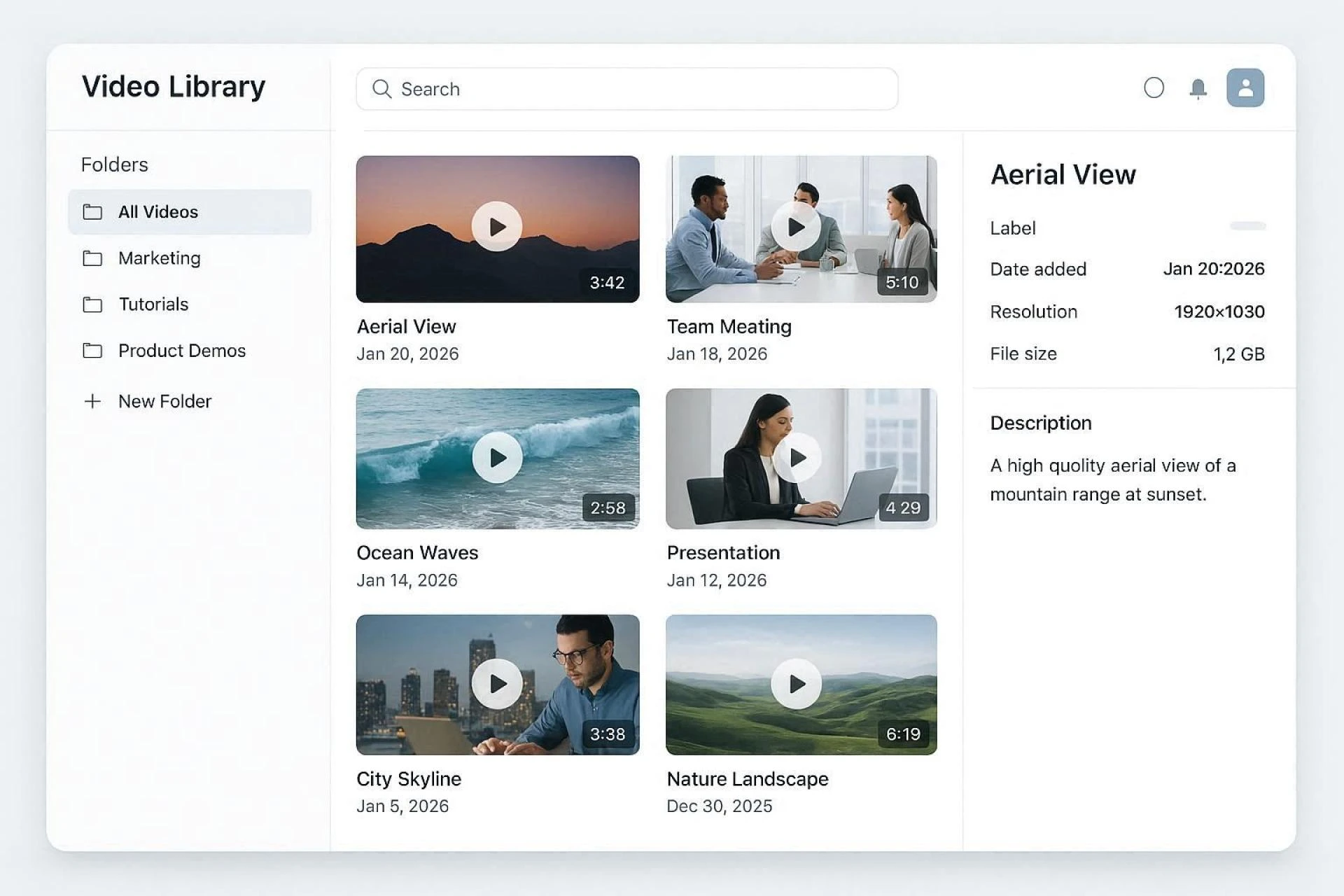Click the folder icon beside Tutorials
The image size is (1344, 896).
[x=93, y=304]
